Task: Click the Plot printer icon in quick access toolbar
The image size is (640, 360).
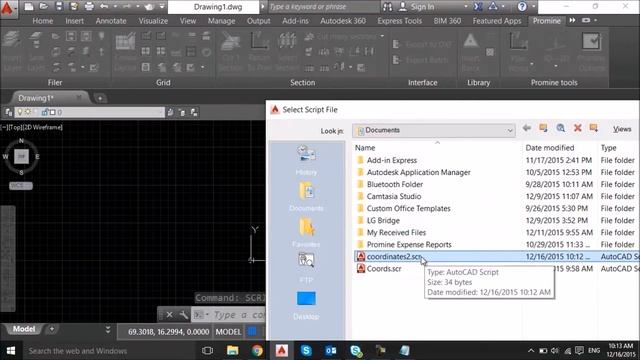Action: click(89, 6)
